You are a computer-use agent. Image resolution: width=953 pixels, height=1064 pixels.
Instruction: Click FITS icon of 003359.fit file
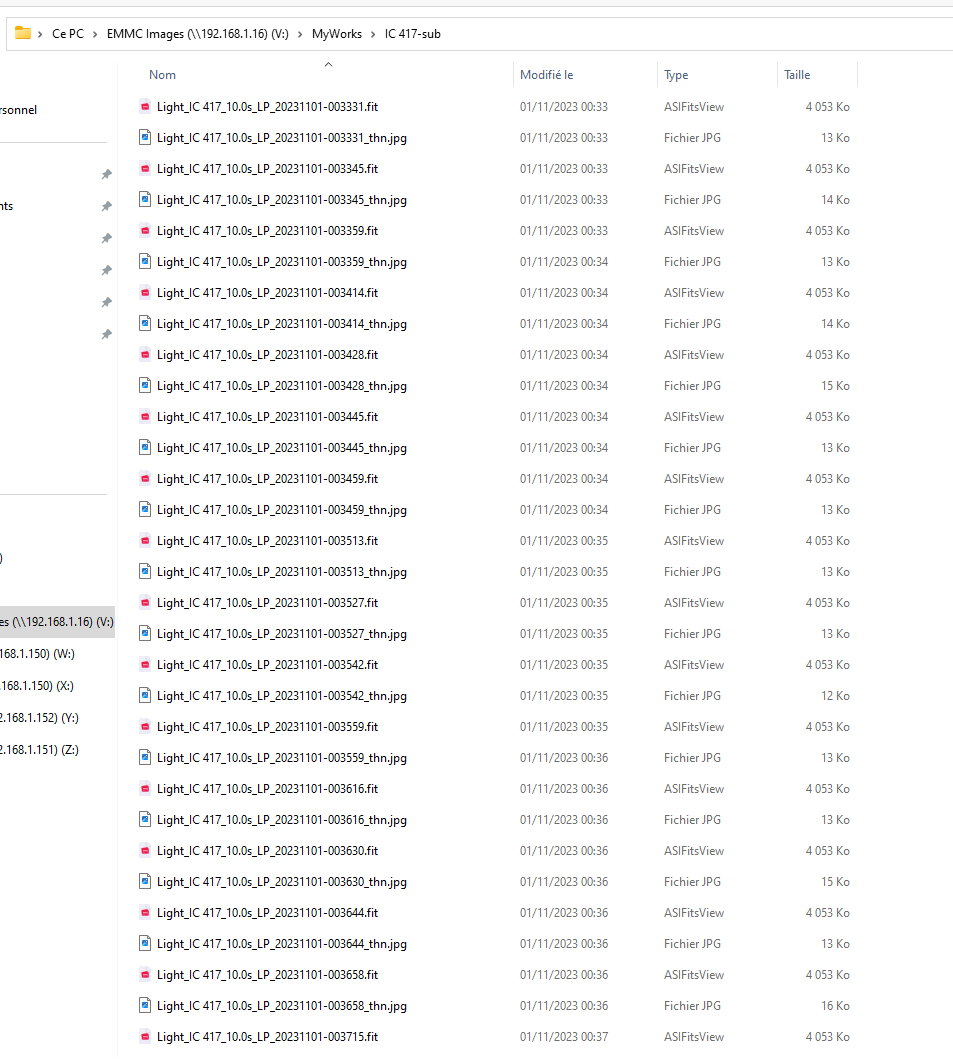click(x=145, y=231)
